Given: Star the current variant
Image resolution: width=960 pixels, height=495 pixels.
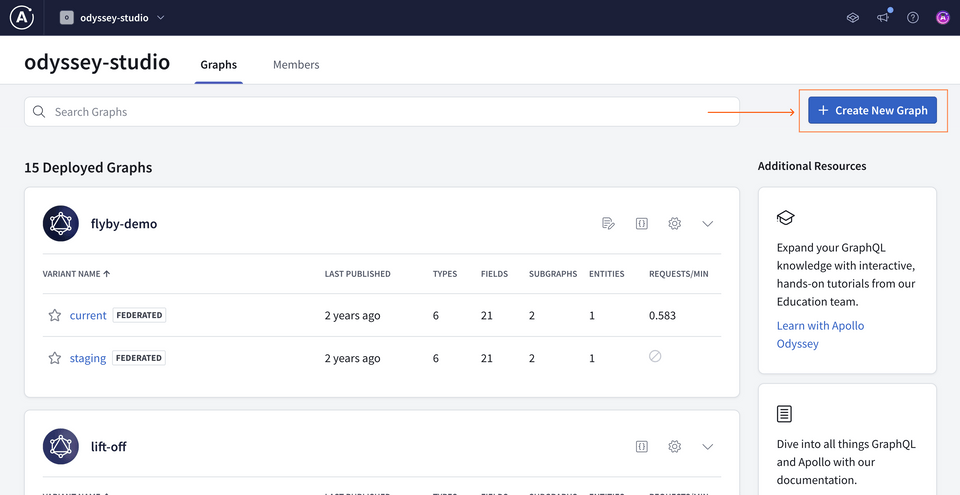Looking at the screenshot, I should point(54,316).
